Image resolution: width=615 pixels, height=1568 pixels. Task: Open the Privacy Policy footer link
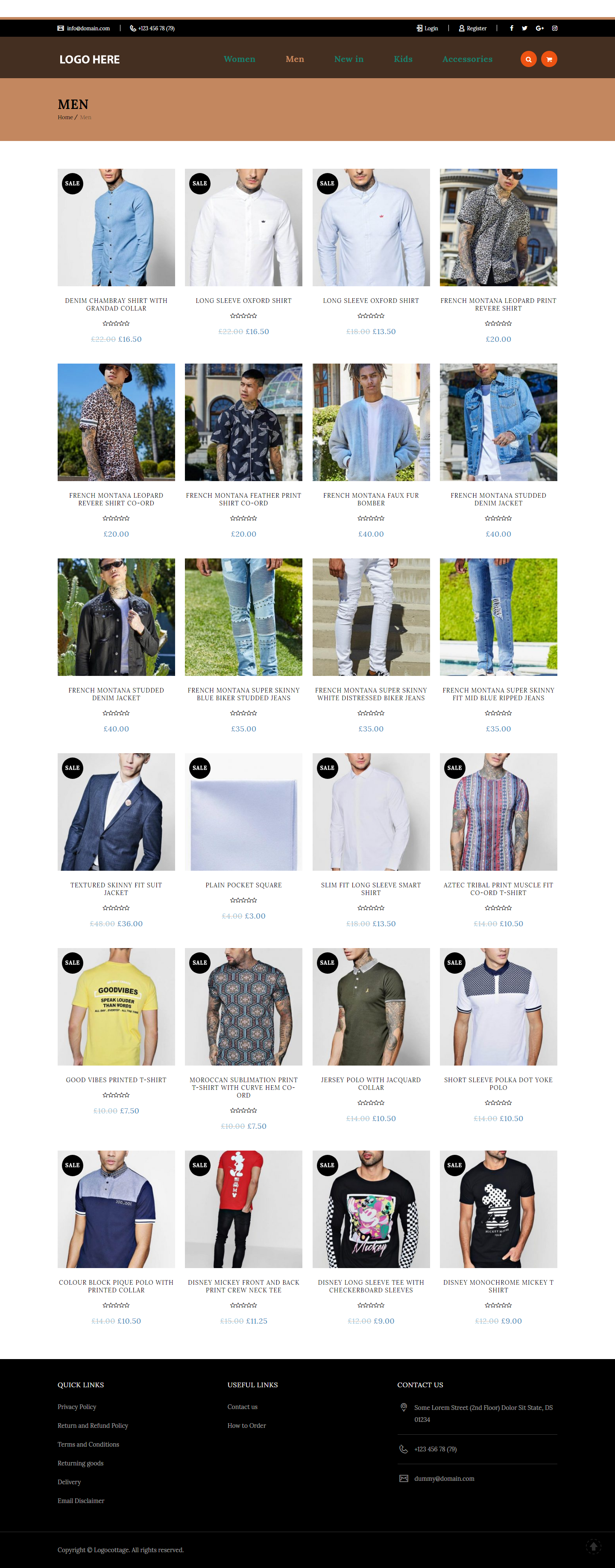tap(76, 1407)
